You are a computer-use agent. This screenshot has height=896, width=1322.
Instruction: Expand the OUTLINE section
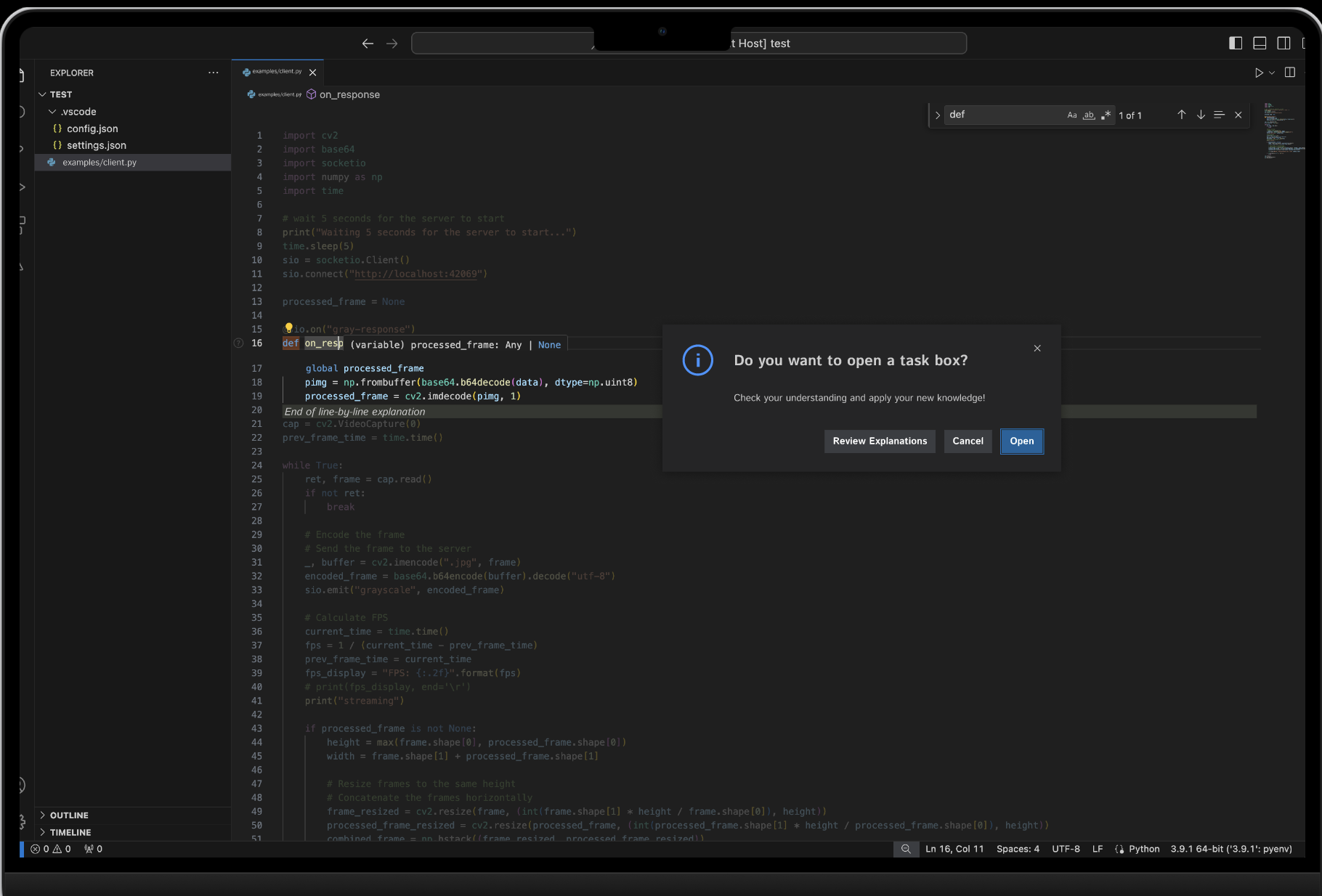(x=69, y=815)
